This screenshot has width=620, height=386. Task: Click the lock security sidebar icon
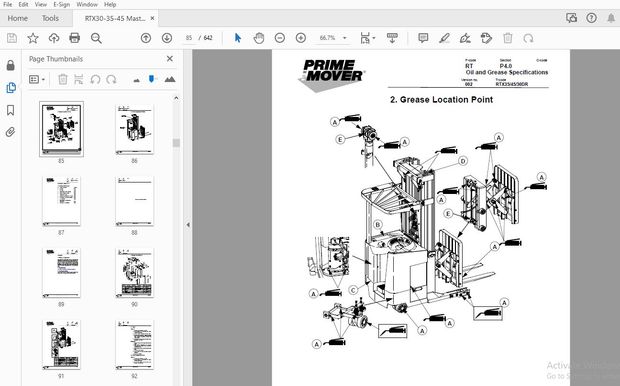click(11, 65)
